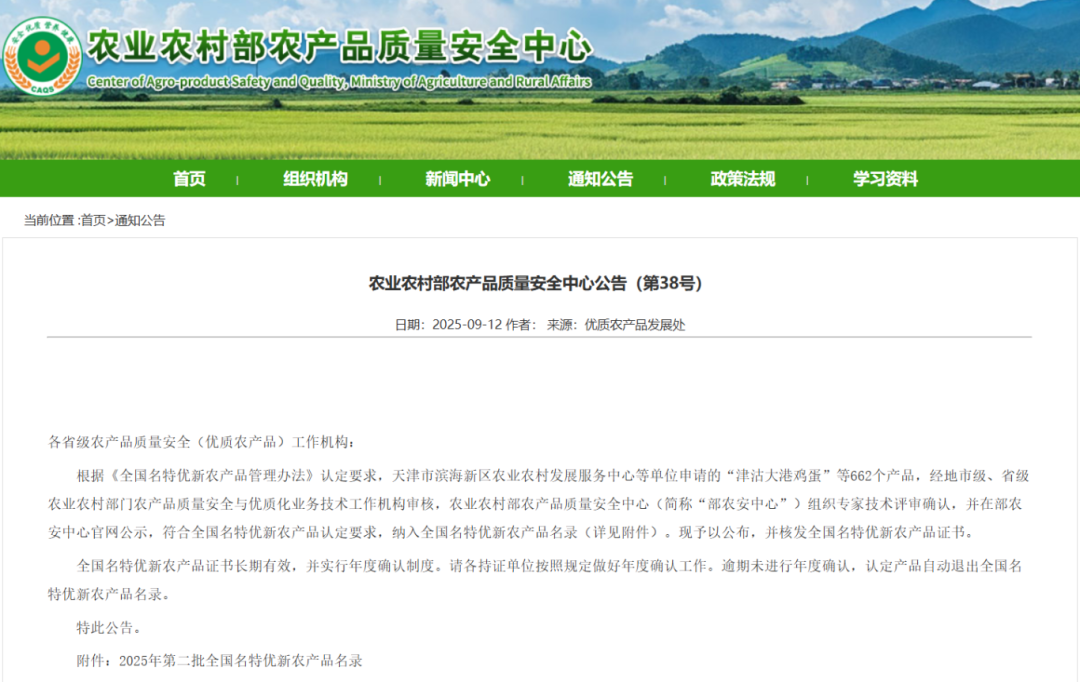Image resolution: width=1080 pixels, height=682 pixels.
Task: Click the product name “津沽大港鸡蛋”
Action: (x=778, y=476)
